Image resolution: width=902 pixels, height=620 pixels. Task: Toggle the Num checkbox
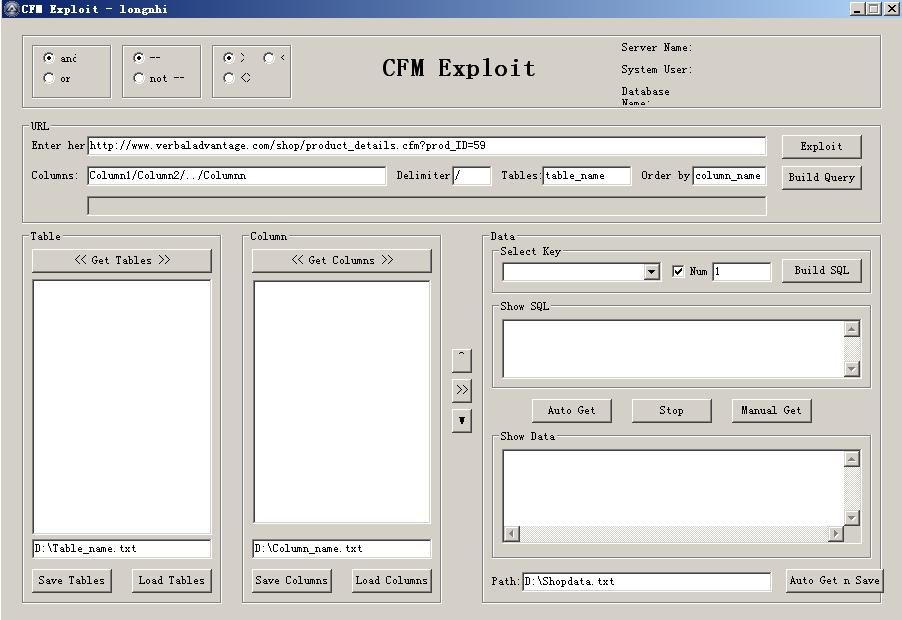coord(679,271)
